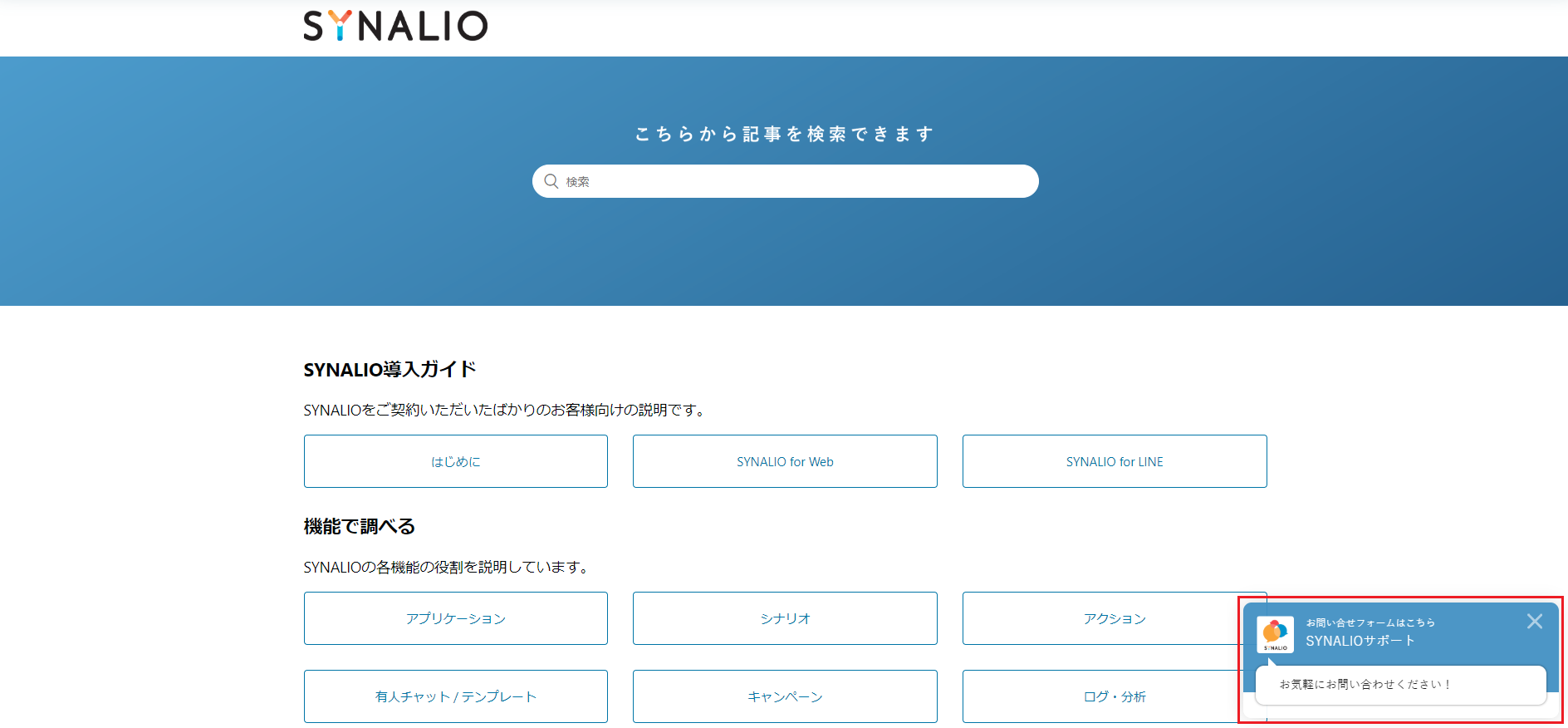Viewport: 1568px width, 728px height.
Task: Open the キャンペーン category
Action: [x=785, y=696]
